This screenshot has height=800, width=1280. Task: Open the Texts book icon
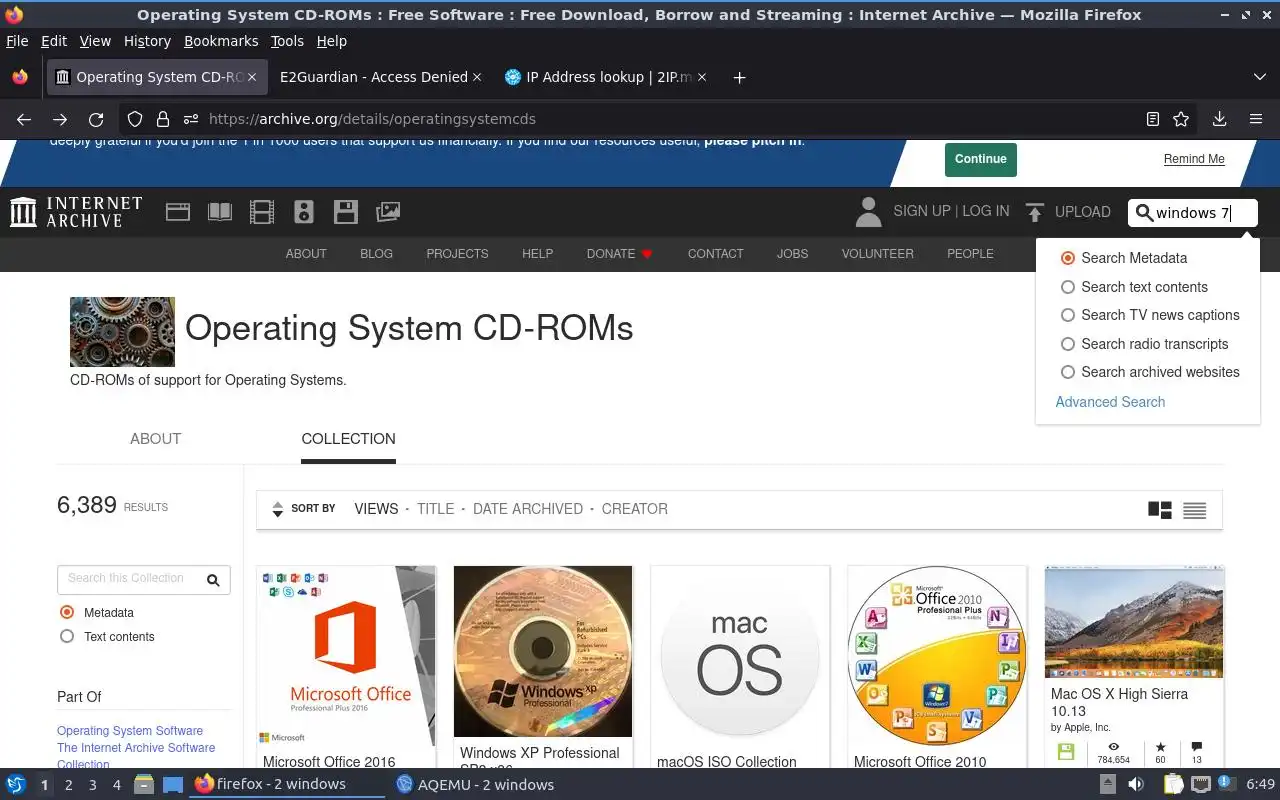tap(219, 212)
